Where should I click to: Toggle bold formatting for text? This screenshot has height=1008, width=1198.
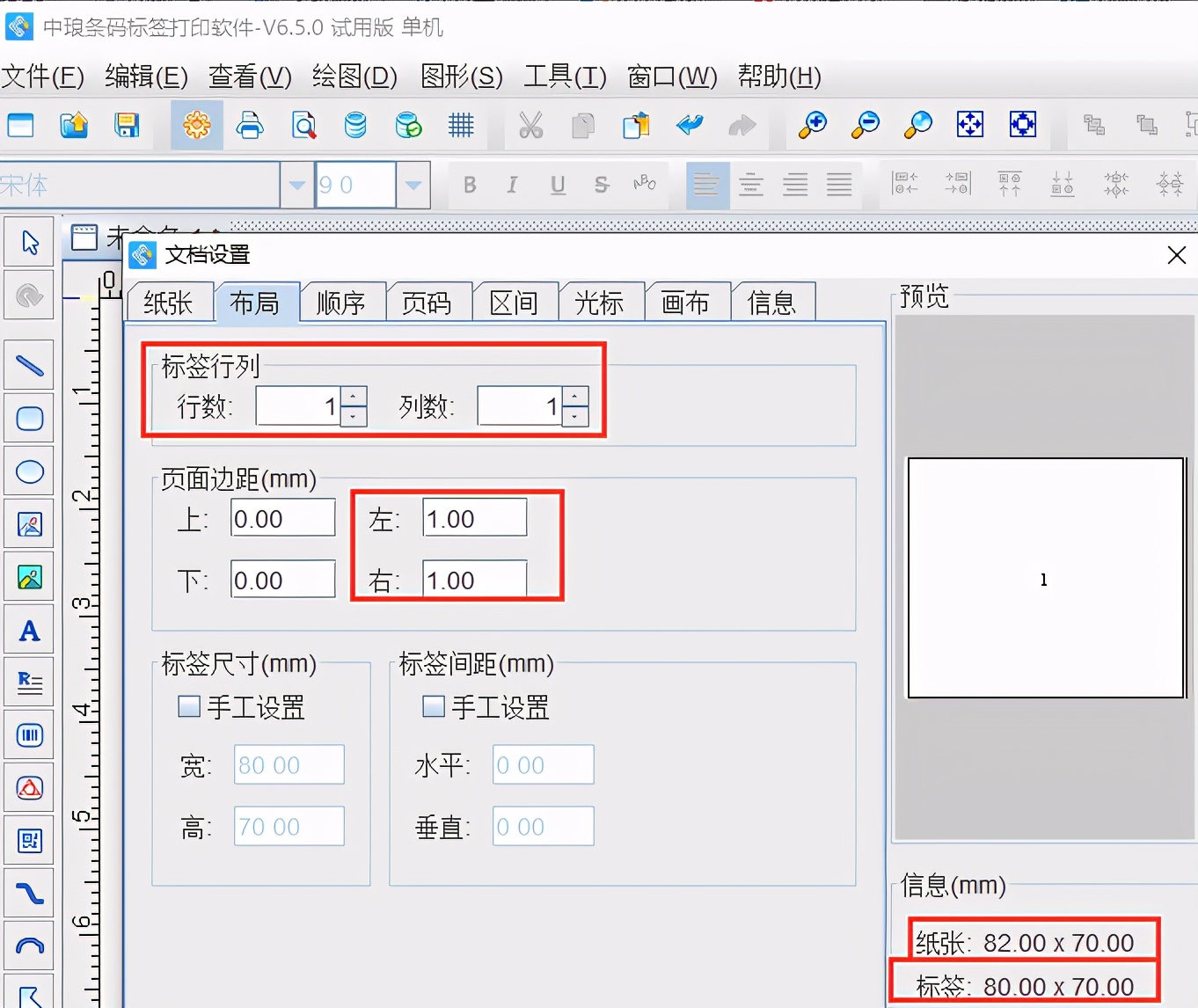pos(469,185)
